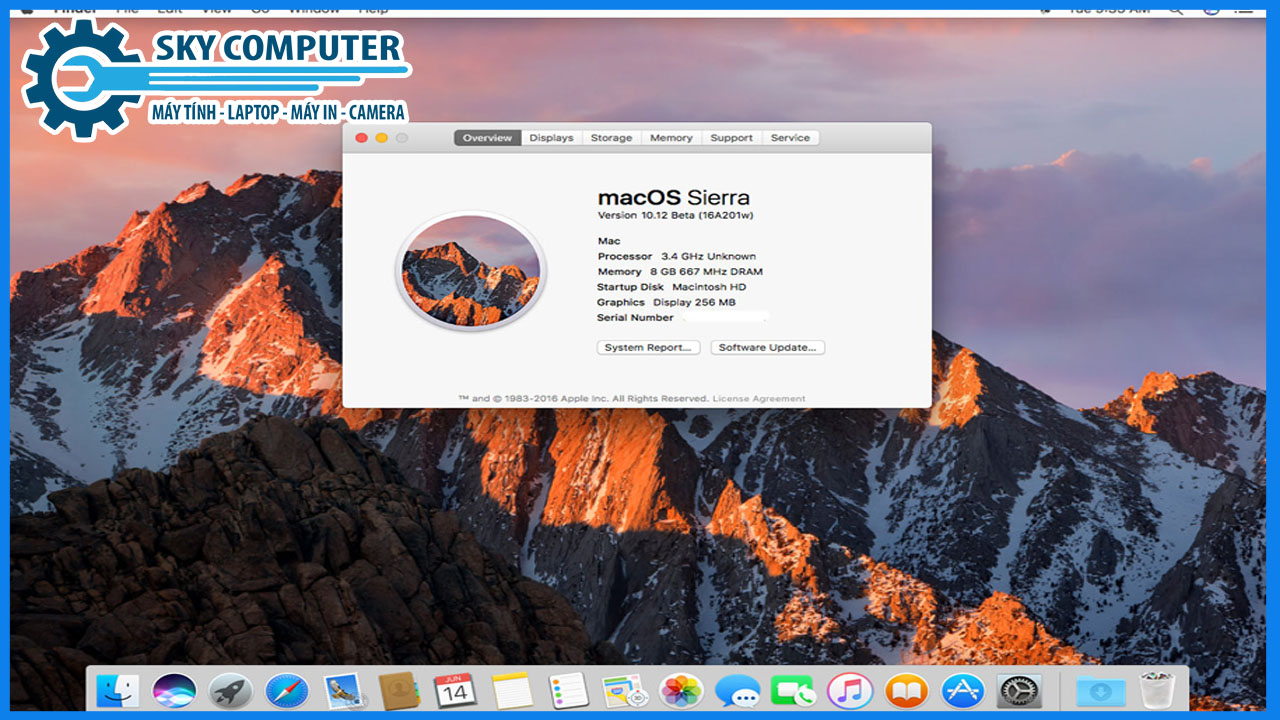The height and width of the screenshot is (720, 1280).
Task: Open Launchpad rocket icon
Action: click(x=230, y=690)
